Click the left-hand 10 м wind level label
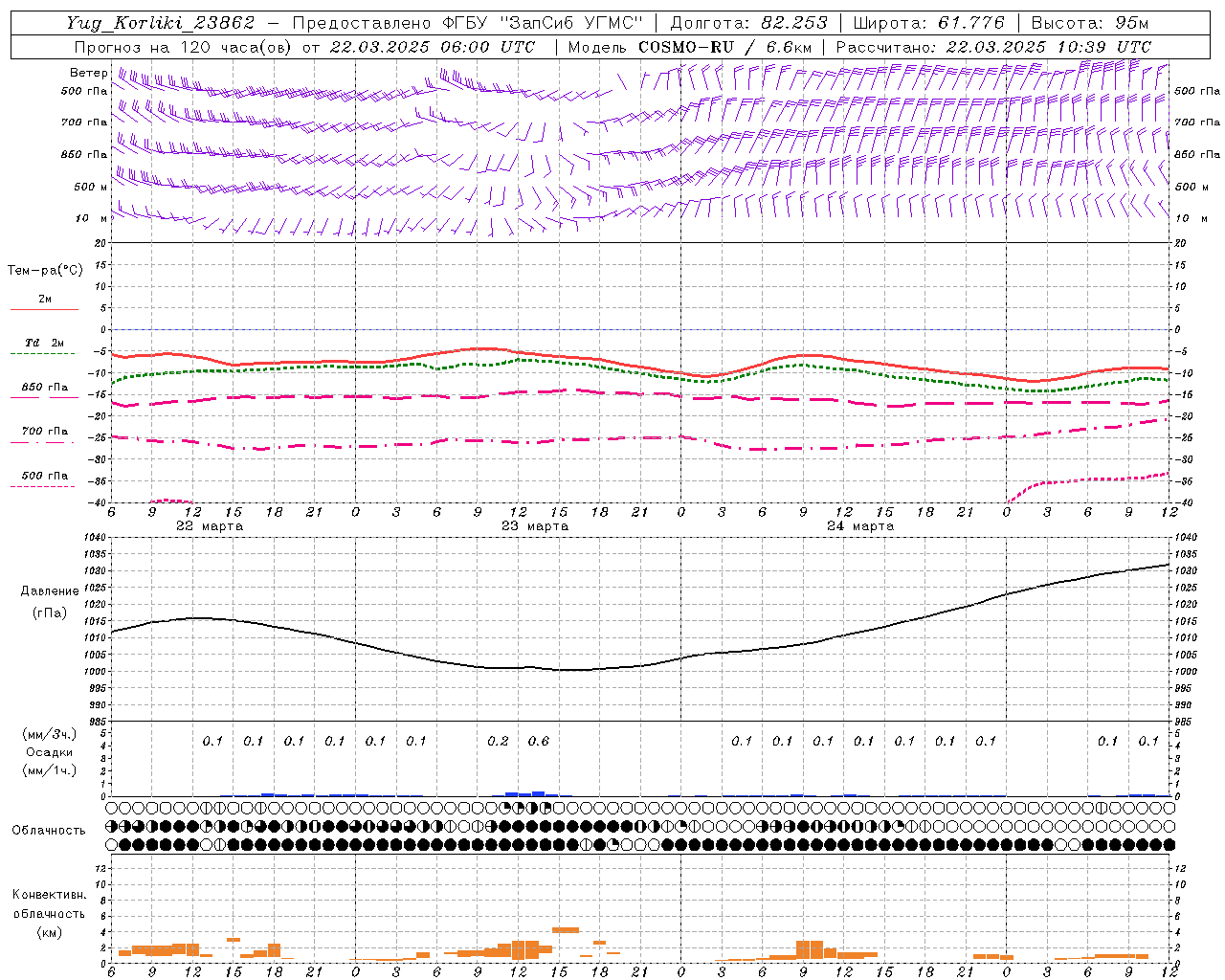Image resolution: width=1225 pixels, height=980 pixels. tap(91, 218)
